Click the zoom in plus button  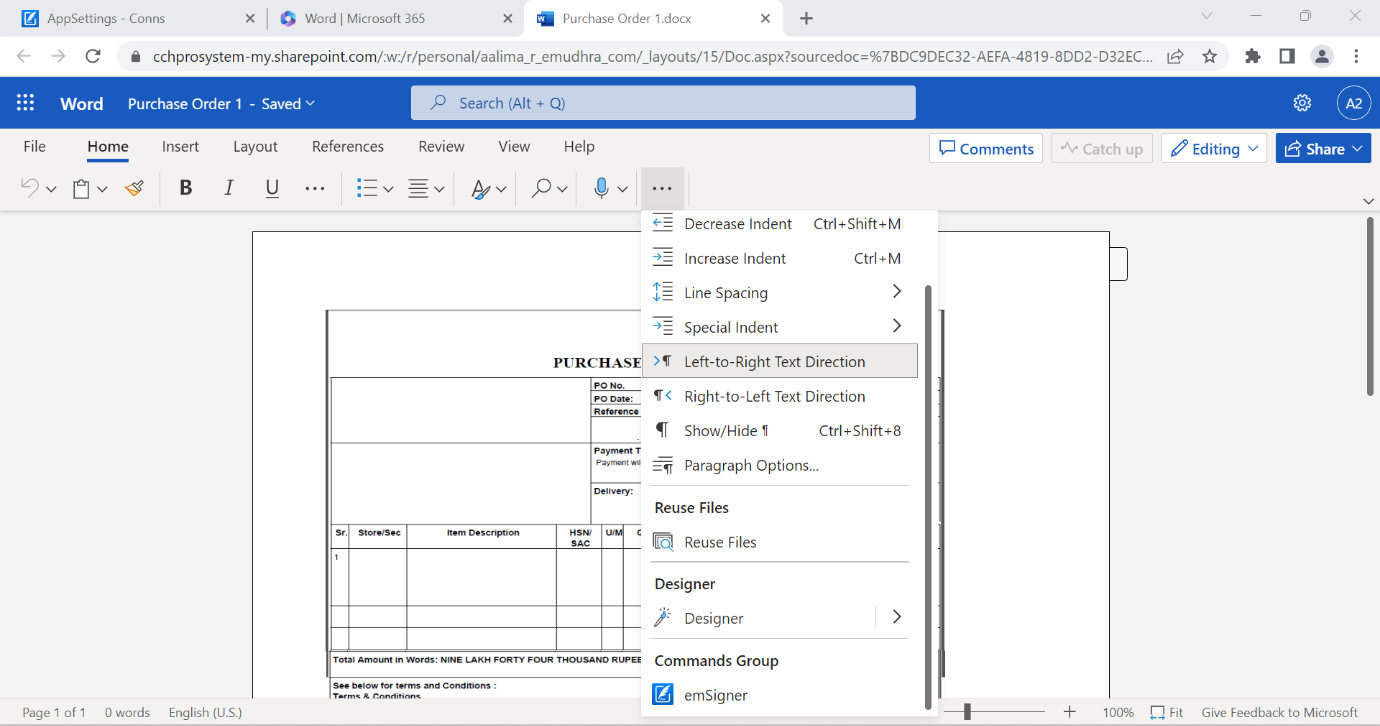(1069, 712)
